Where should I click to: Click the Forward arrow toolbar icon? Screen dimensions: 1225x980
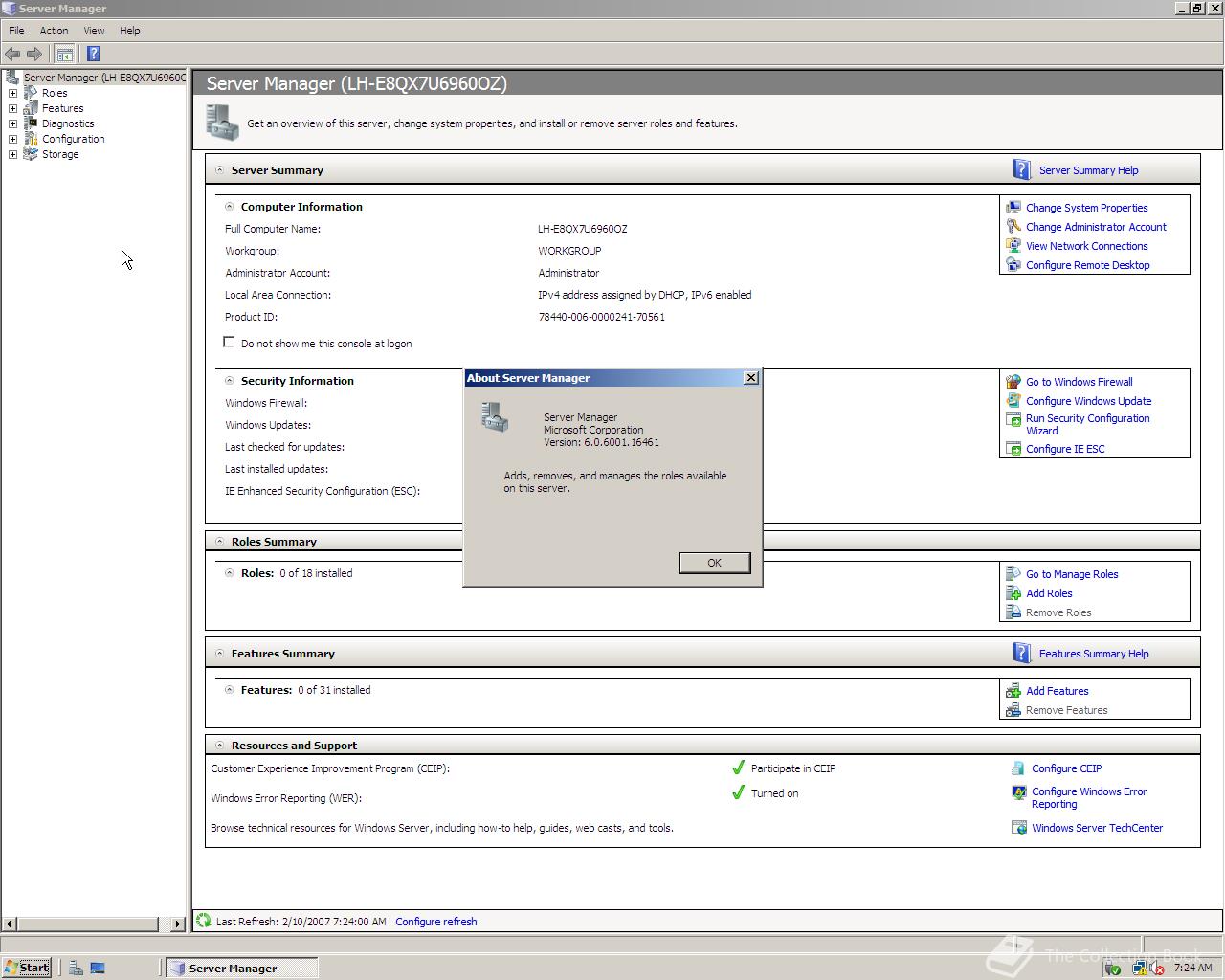[x=34, y=54]
